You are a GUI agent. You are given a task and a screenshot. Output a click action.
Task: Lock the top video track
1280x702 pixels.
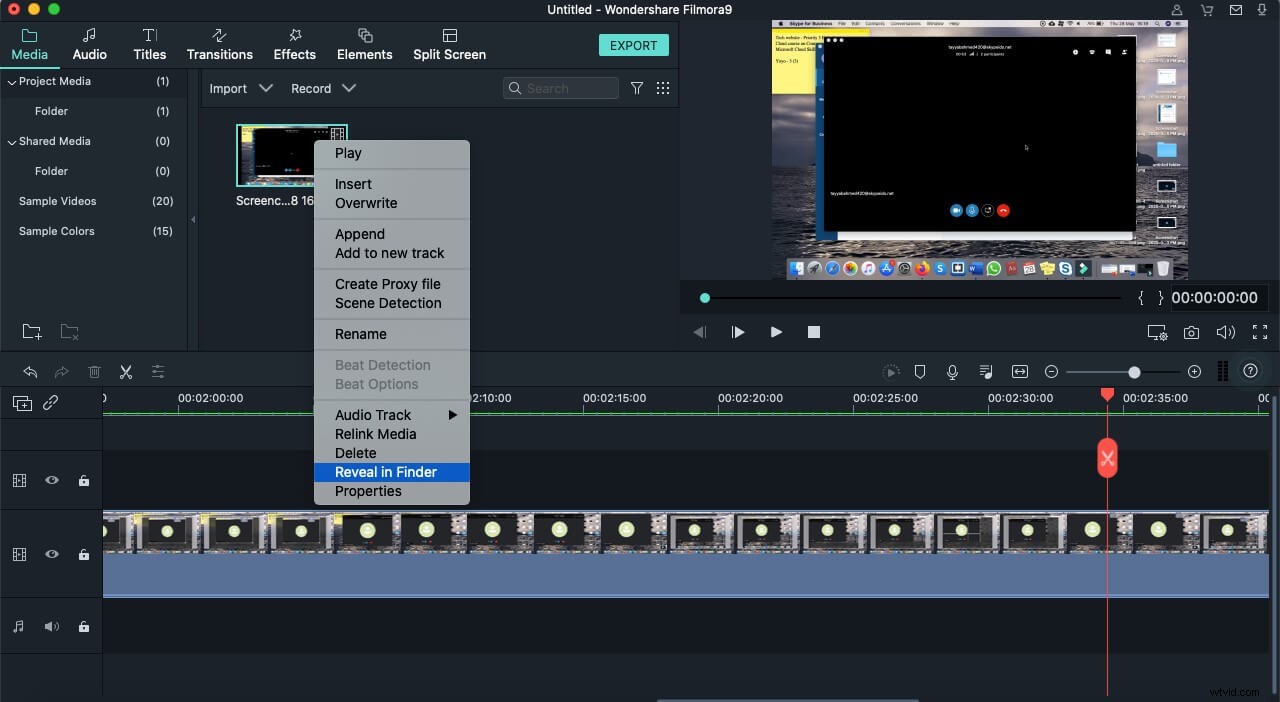tap(84, 480)
